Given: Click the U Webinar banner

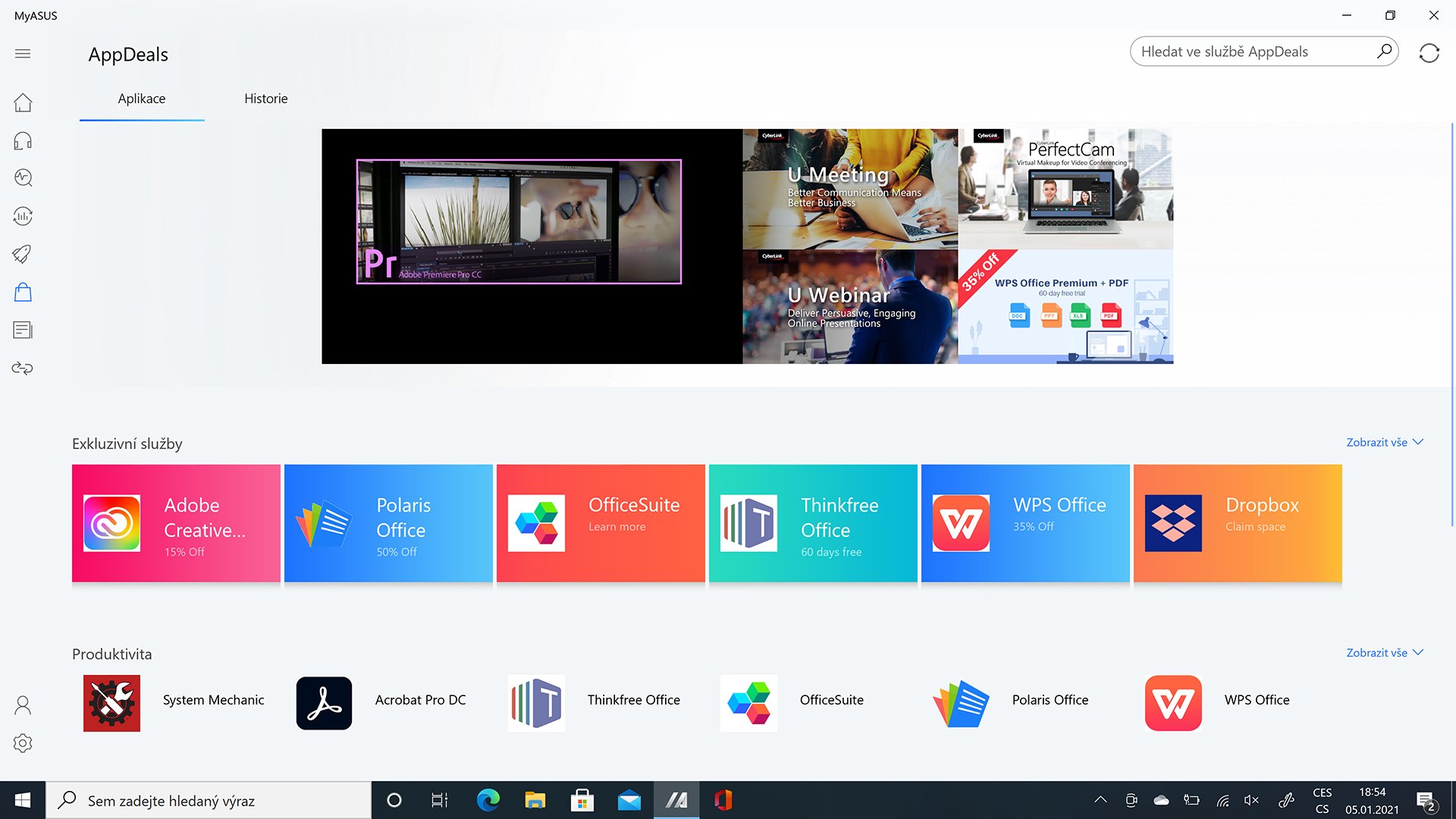Looking at the screenshot, I should [x=850, y=307].
